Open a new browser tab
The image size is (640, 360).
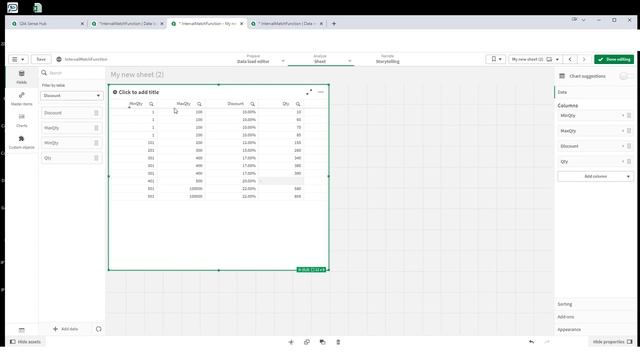334,24
